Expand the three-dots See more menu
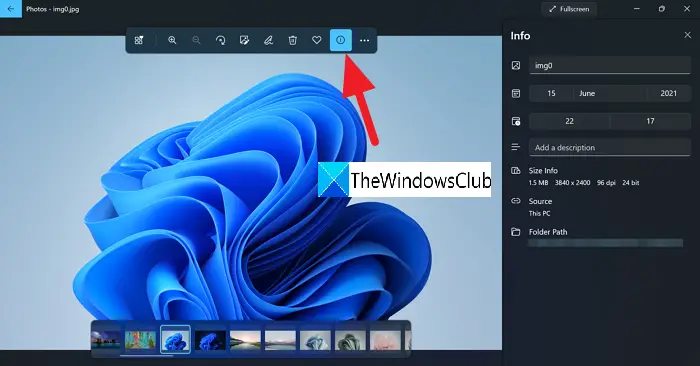Viewport: 700px width, 366px height. coord(364,40)
